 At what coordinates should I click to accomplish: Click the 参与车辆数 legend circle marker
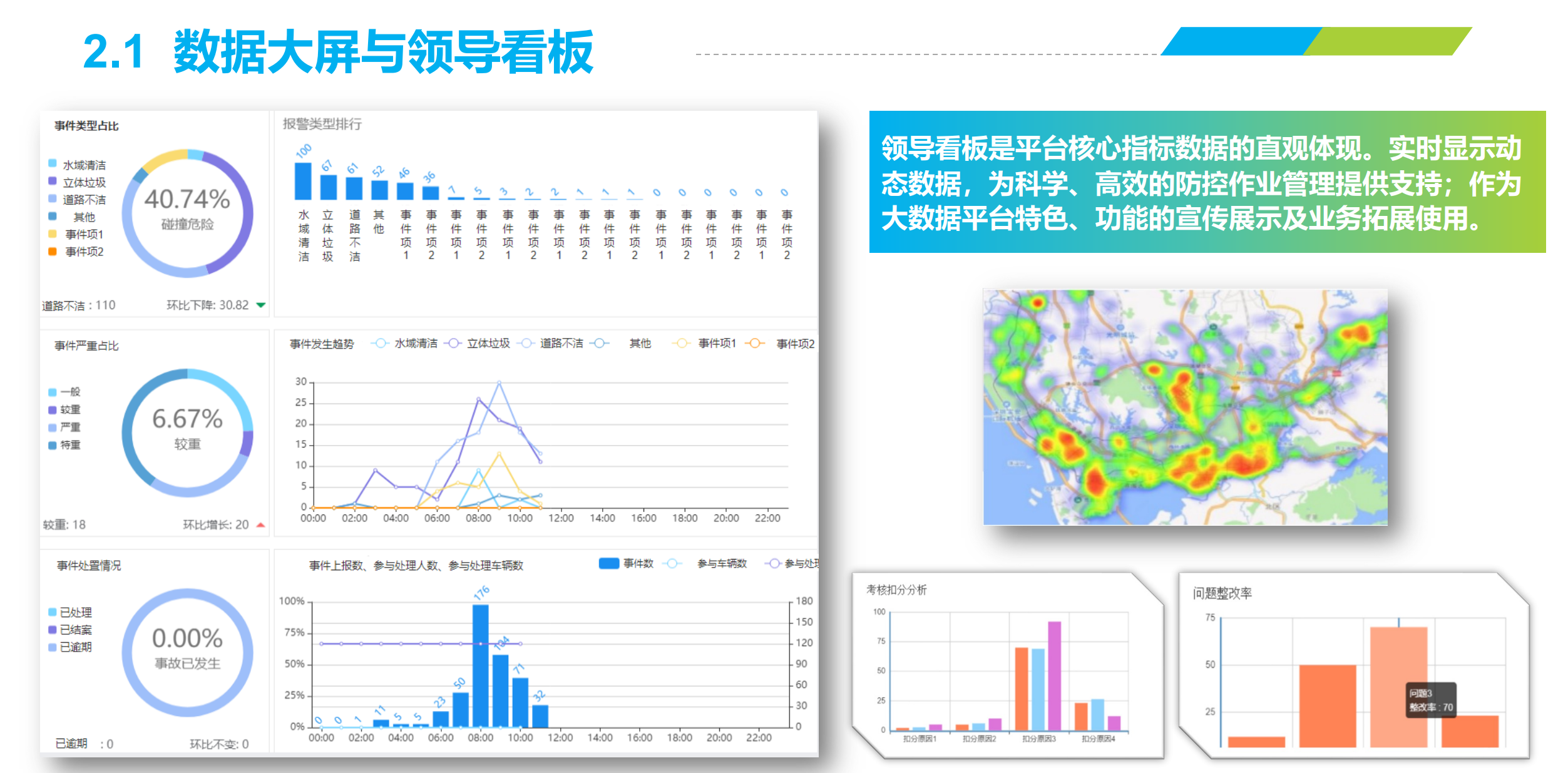[x=672, y=563]
